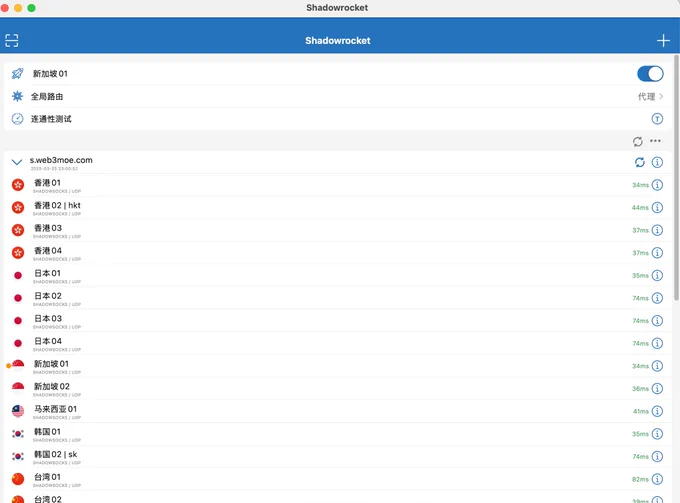This screenshot has height=503, width=680.
Task: Open info for 韩国 02 | sk
Action: [657, 456]
